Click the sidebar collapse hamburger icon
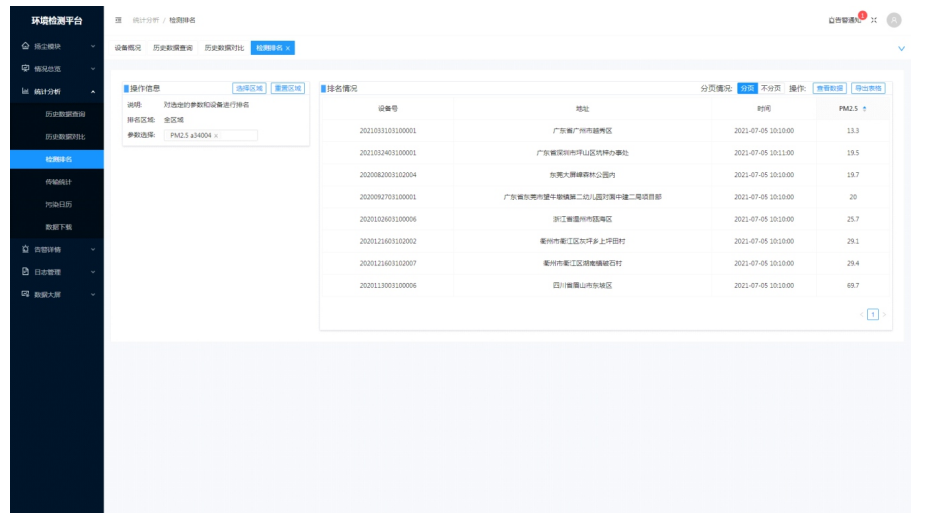The image size is (936, 529). click(119, 20)
